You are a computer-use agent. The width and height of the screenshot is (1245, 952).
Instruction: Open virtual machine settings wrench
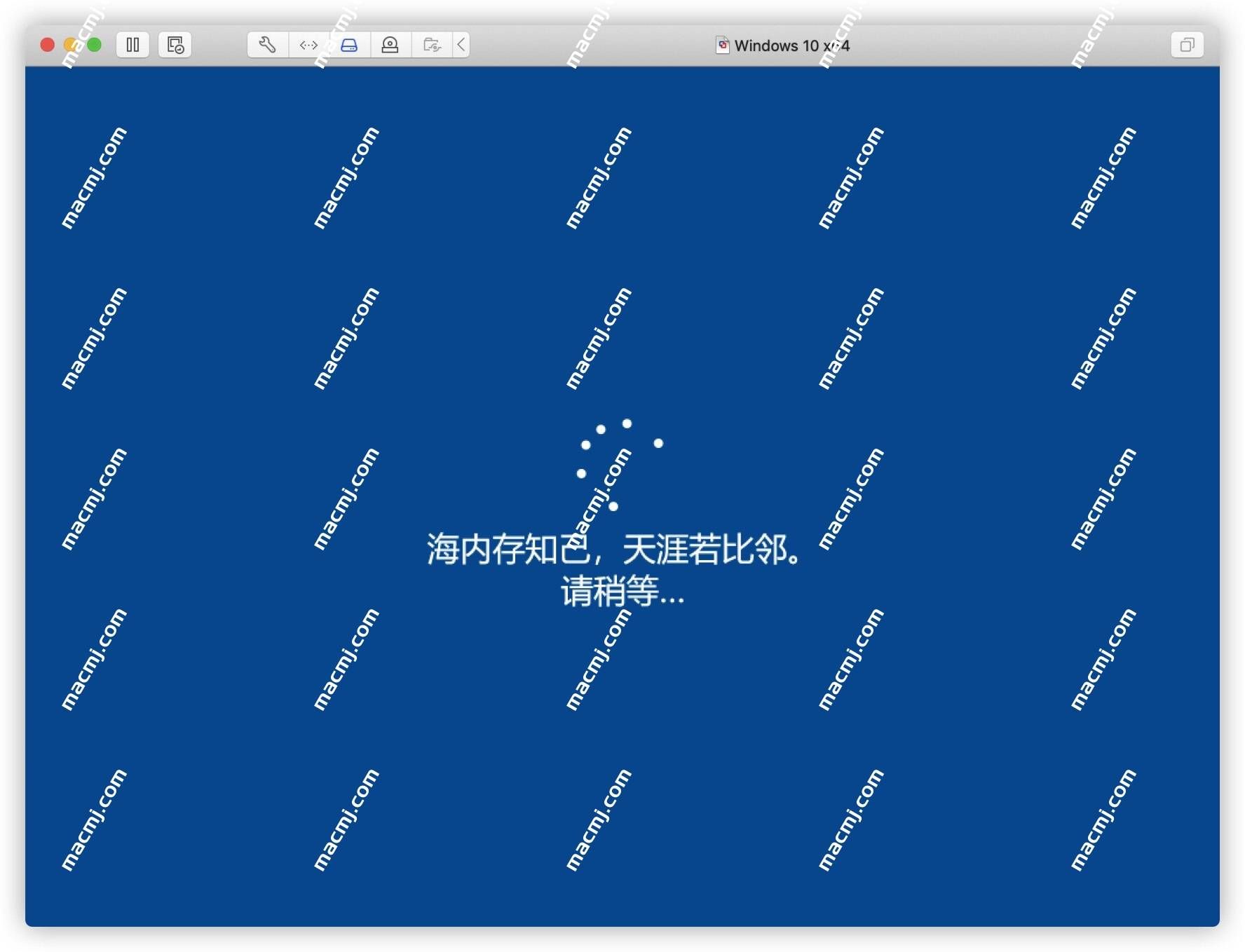tap(267, 45)
